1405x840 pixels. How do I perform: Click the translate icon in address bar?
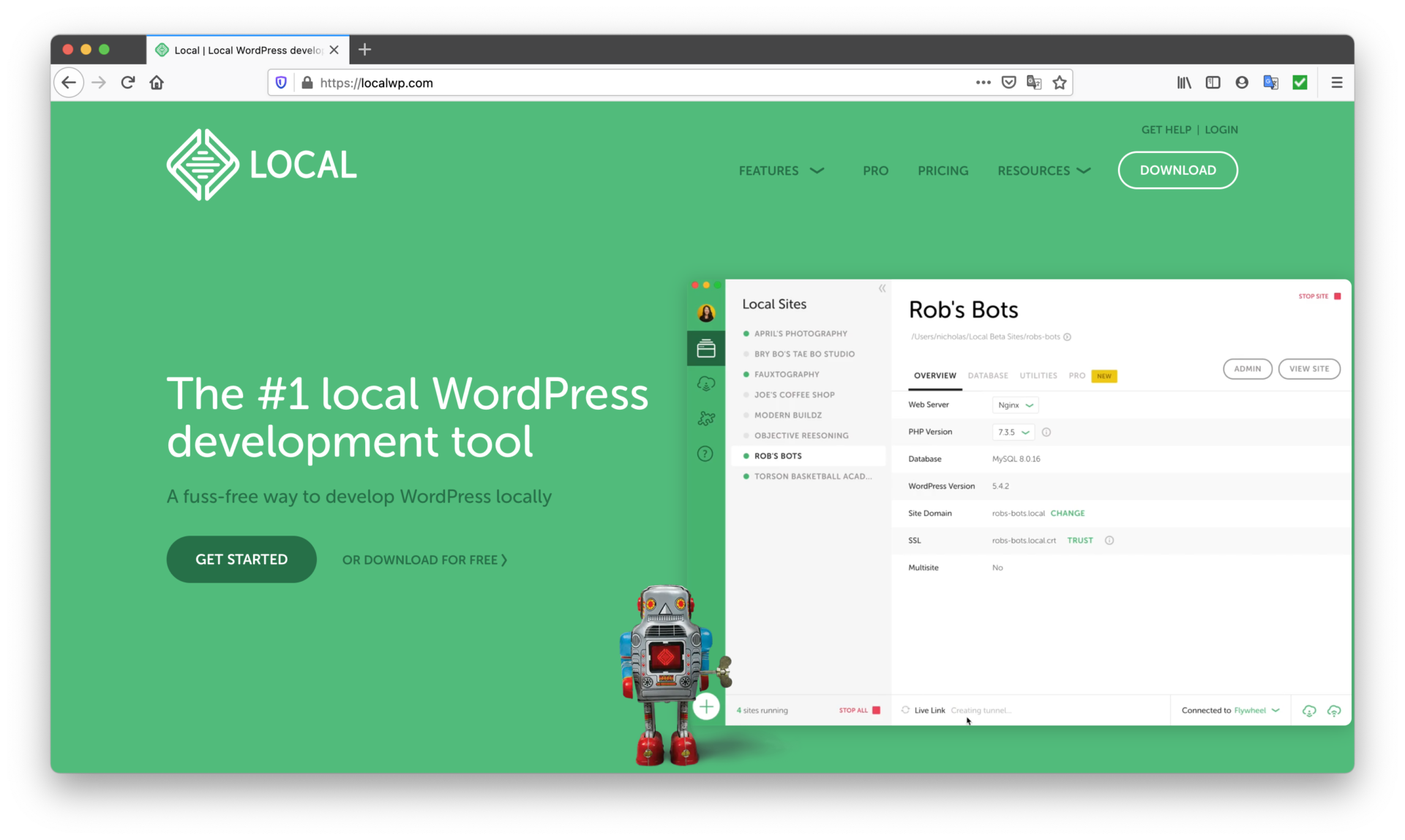coord(1034,83)
